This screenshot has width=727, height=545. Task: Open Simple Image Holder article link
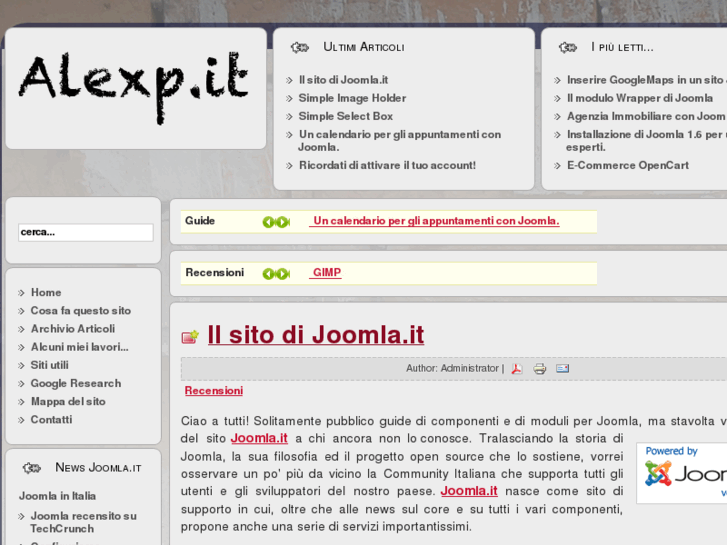pyautogui.click(x=352, y=98)
